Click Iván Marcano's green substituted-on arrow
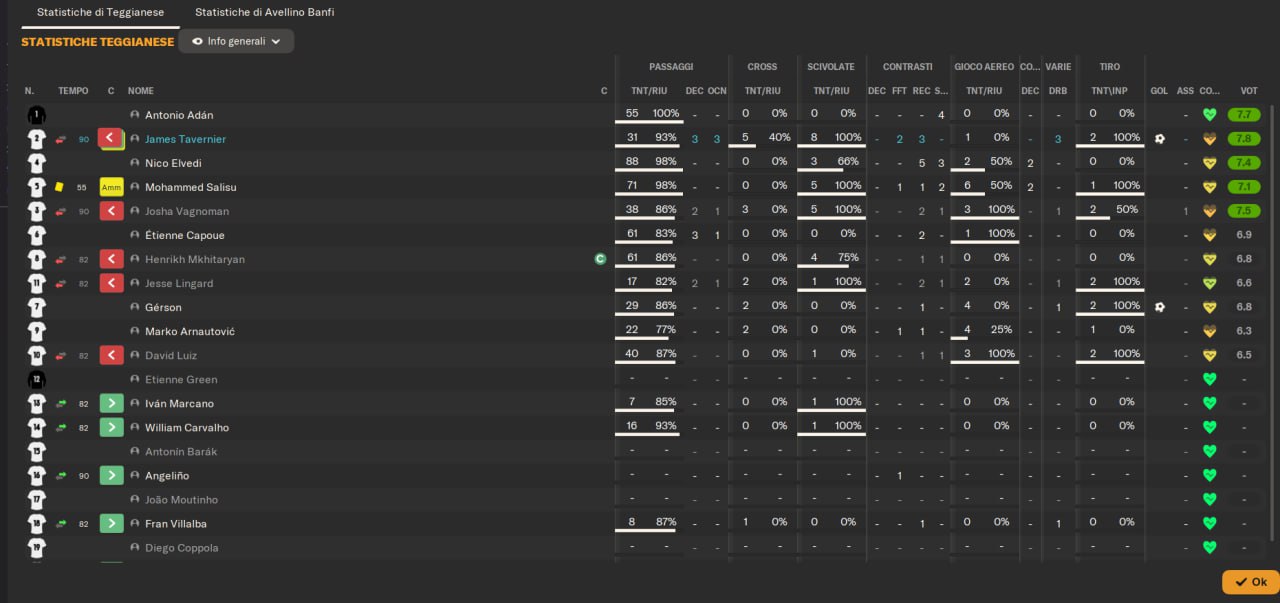 tap(111, 403)
